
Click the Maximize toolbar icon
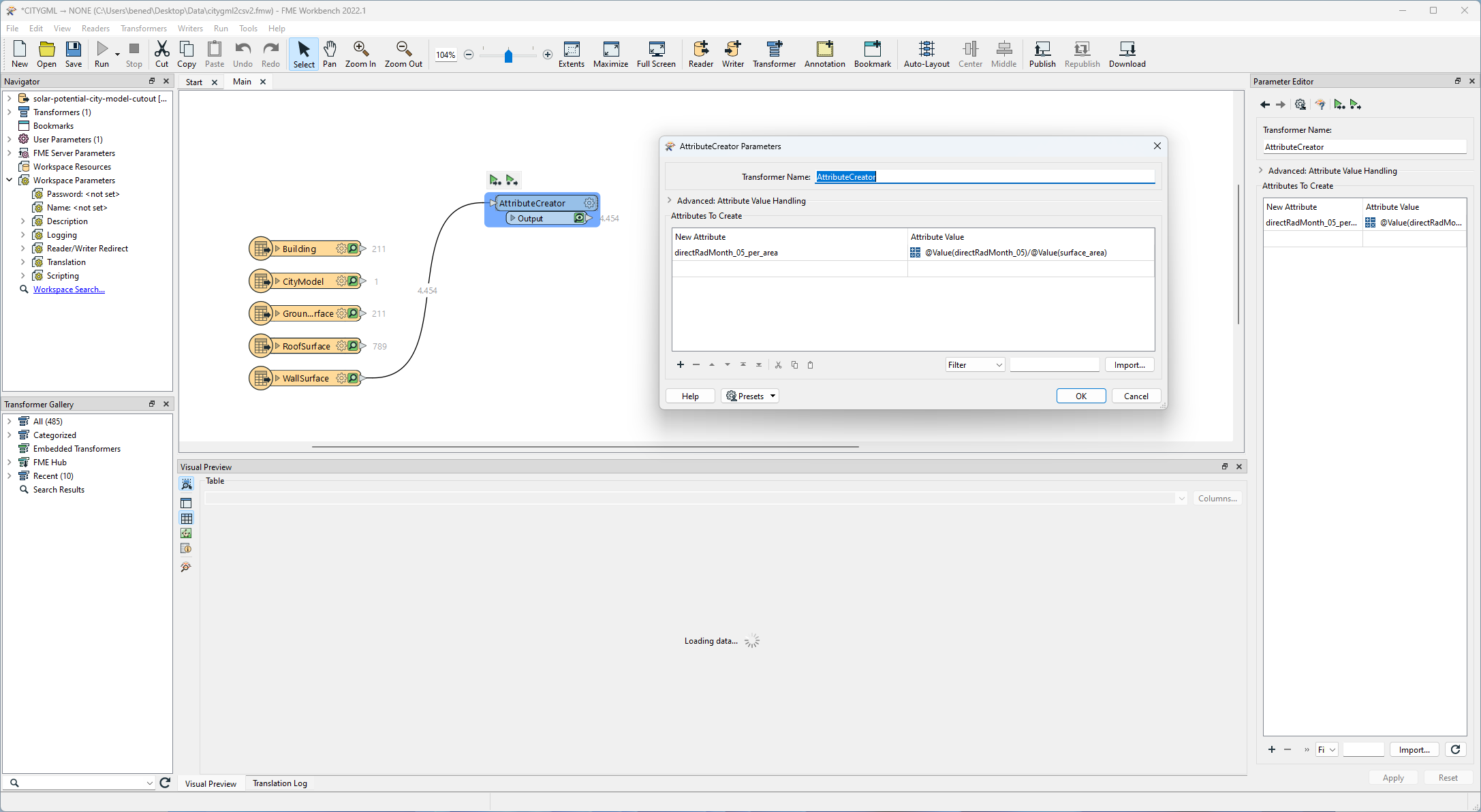pos(610,54)
